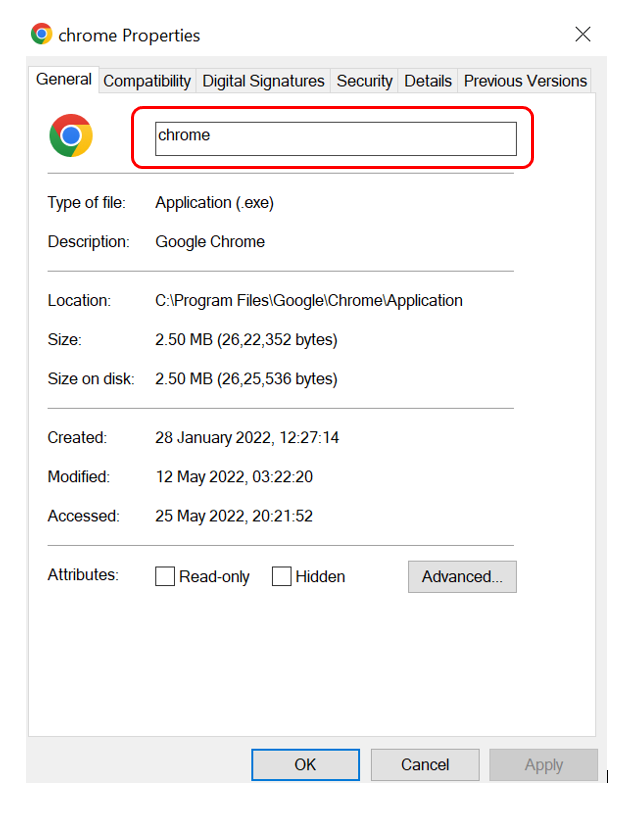The height and width of the screenshot is (813, 624).
Task: Click the Google Chrome description text
Action: tap(210, 242)
